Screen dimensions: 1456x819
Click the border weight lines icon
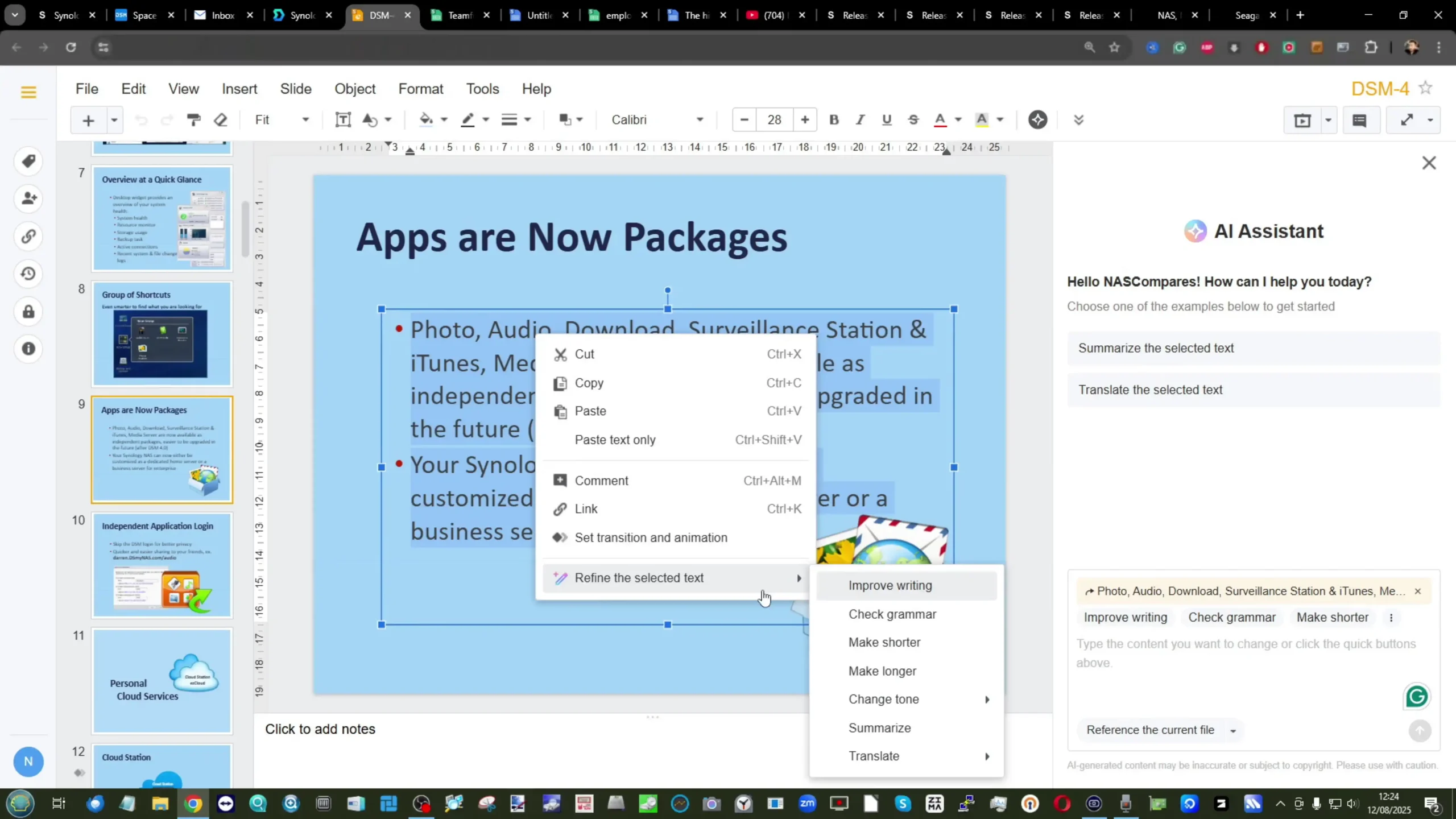click(x=509, y=120)
